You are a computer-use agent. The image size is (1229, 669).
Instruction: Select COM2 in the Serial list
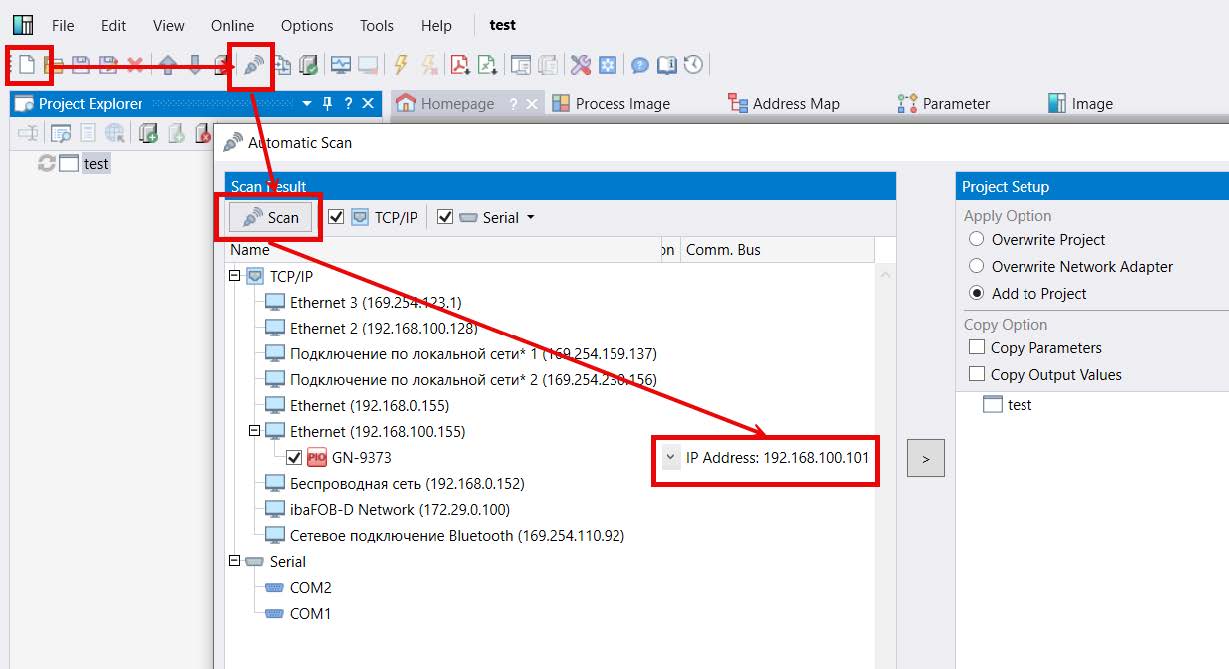coord(310,587)
